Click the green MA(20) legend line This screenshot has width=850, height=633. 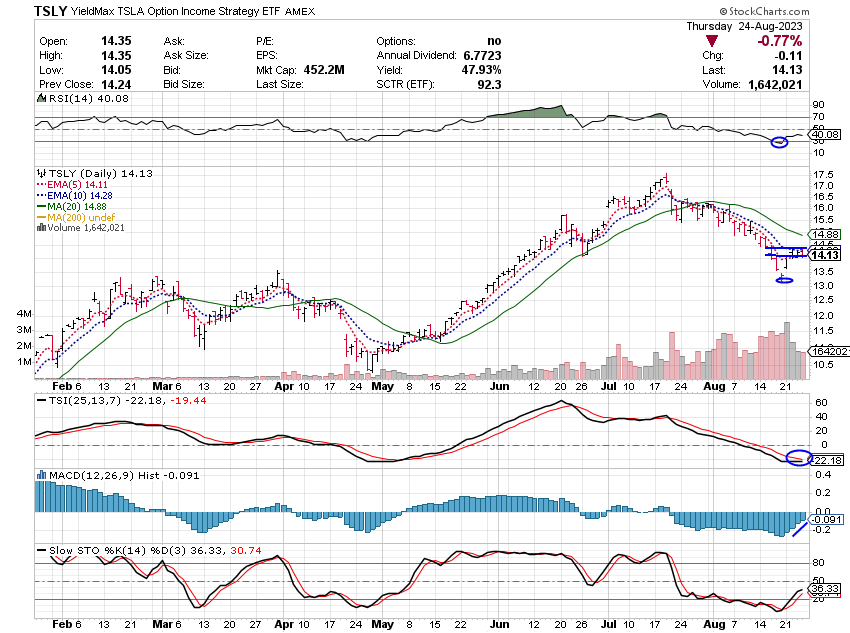42,206
